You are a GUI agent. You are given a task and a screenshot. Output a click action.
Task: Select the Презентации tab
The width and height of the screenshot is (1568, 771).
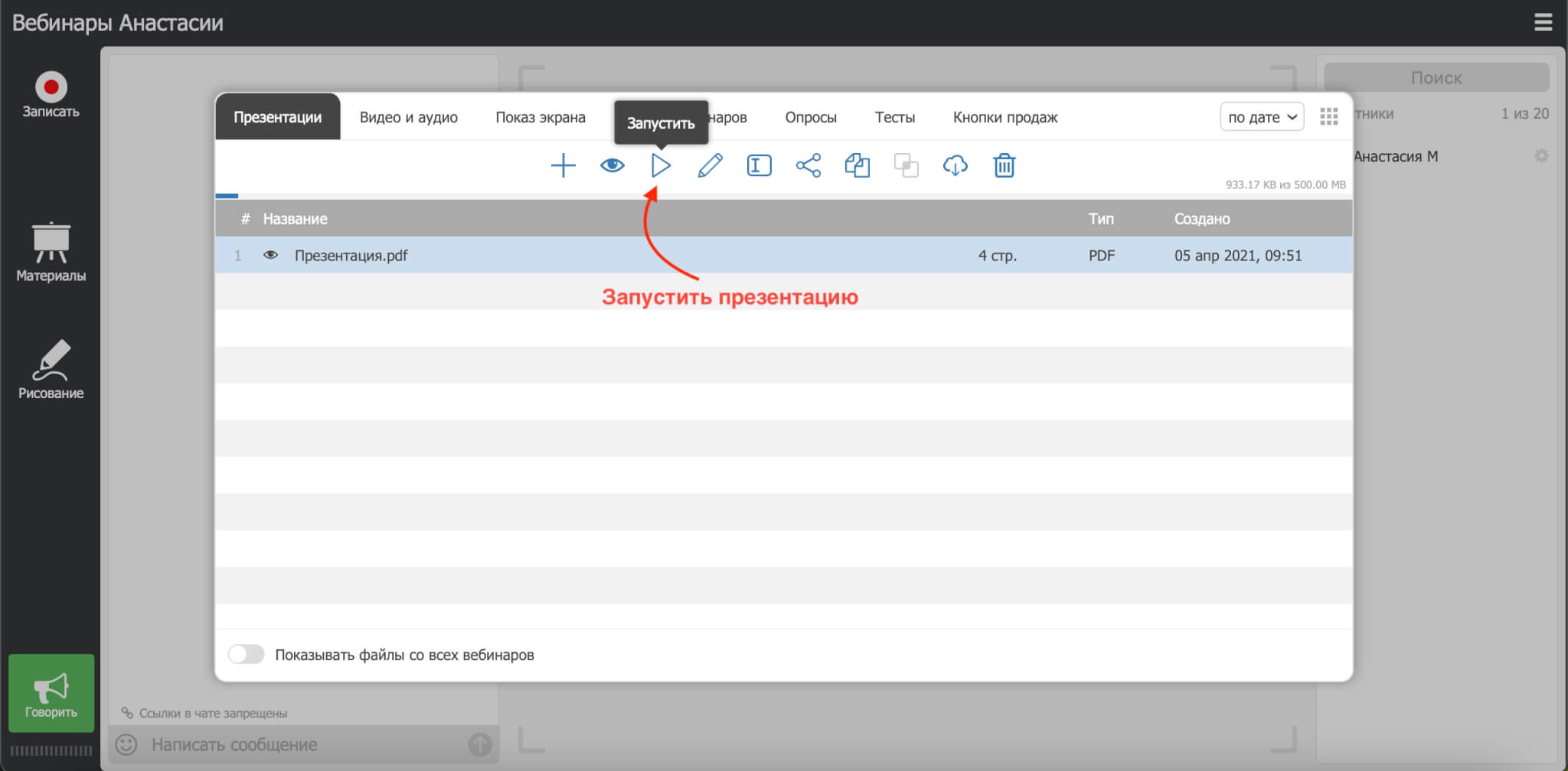(x=277, y=117)
